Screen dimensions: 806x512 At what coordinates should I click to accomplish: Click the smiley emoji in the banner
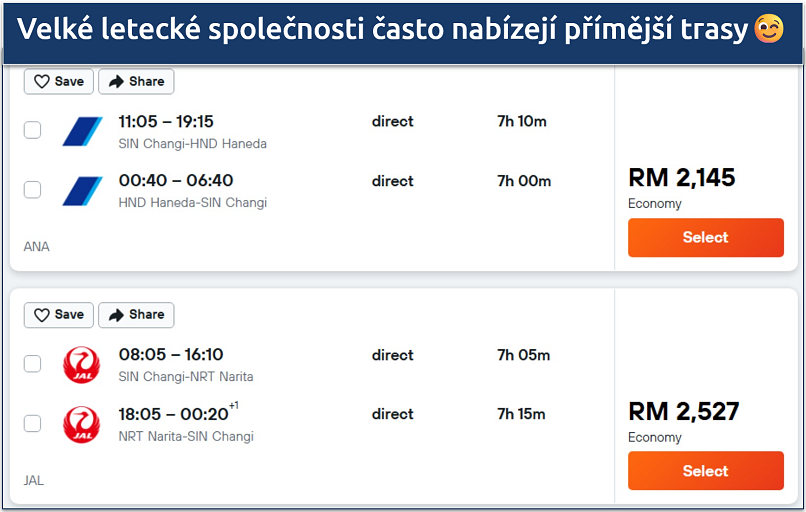click(x=769, y=30)
